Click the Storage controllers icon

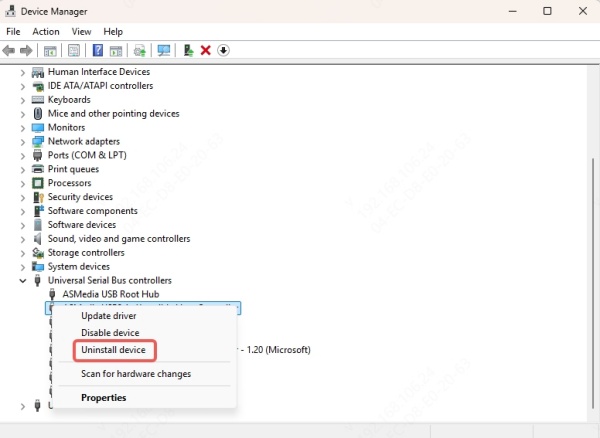(x=38, y=253)
